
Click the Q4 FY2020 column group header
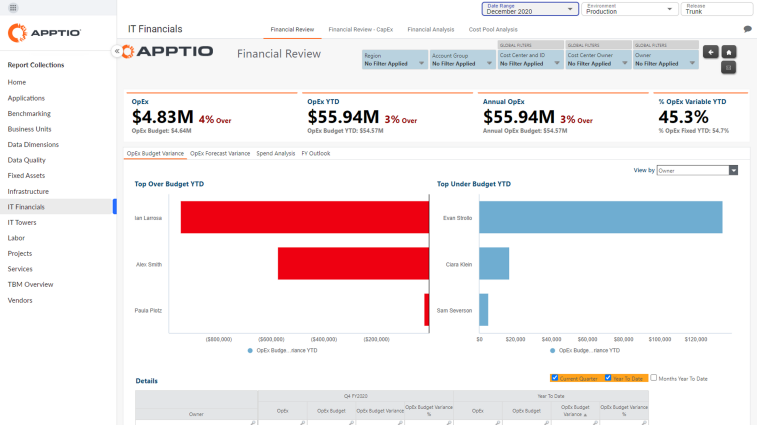click(355, 396)
